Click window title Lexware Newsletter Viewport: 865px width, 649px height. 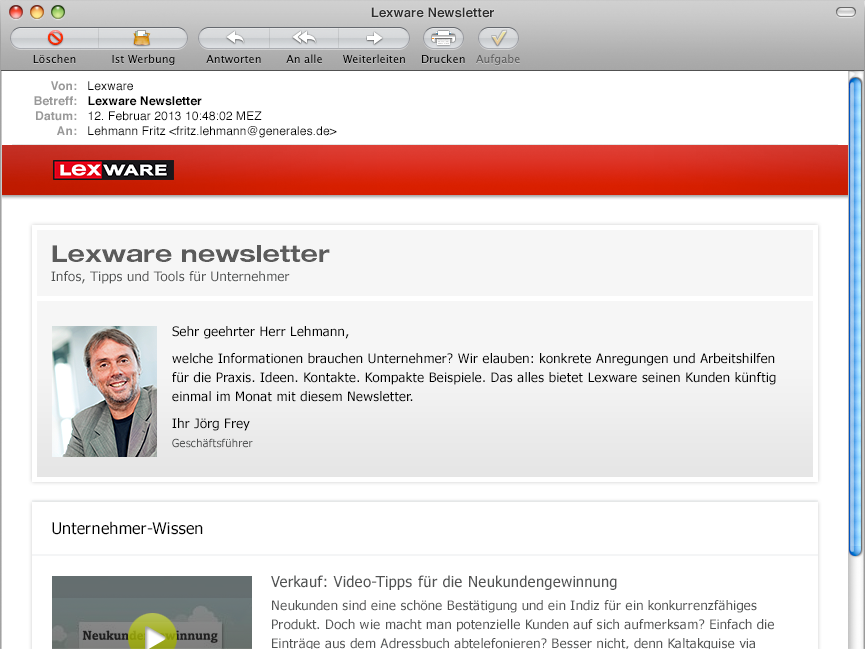[432, 12]
